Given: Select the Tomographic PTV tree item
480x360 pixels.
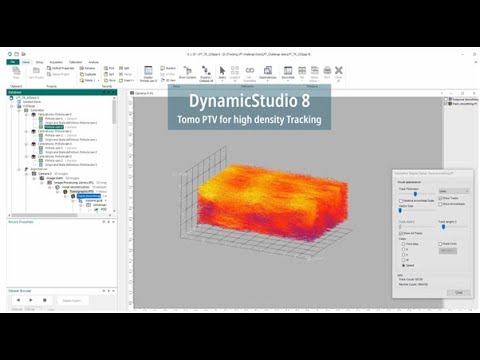Looking at the screenshot, I should 81,192.
